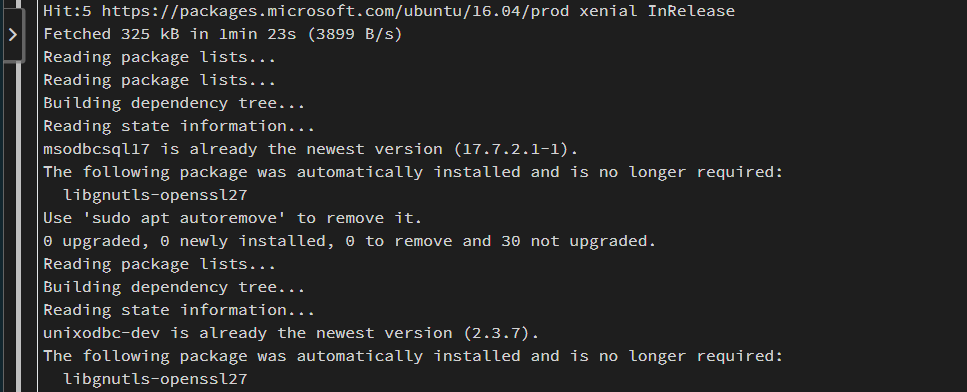Click the first 'Building dependency tree...' line
967x392 pixels.
[x=174, y=103]
